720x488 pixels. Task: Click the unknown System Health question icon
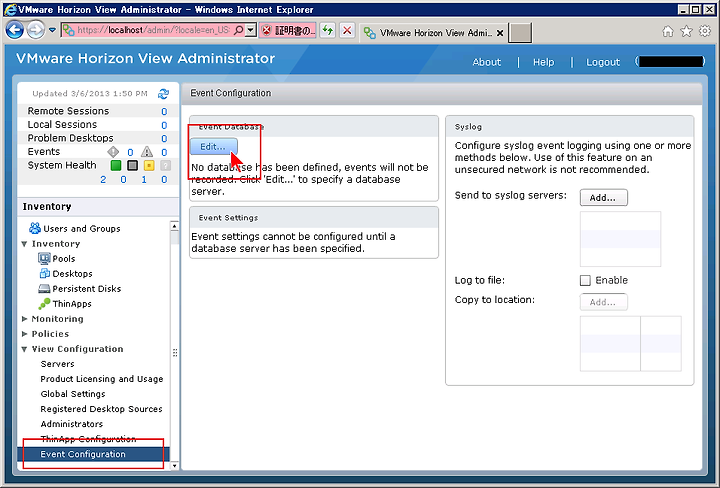click(x=166, y=165)
